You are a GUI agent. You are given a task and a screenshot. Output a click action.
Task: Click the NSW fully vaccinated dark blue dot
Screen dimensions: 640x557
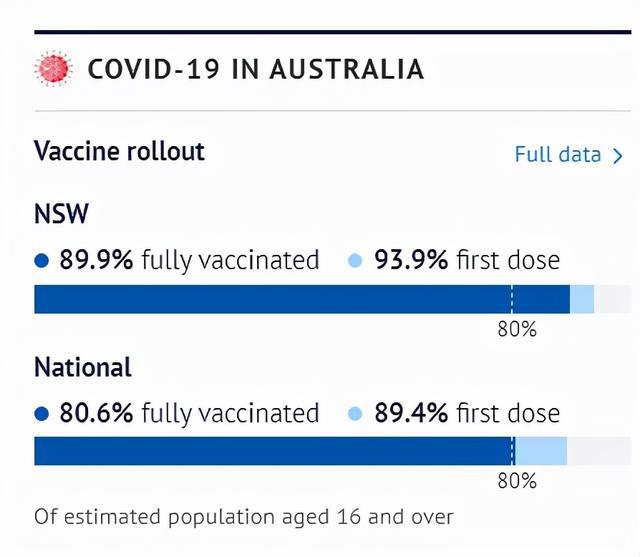point(42,260)
